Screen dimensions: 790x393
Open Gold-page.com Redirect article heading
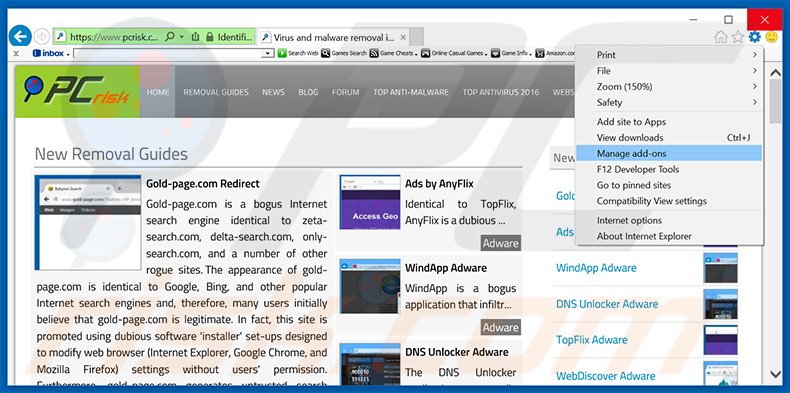[203, 184]
